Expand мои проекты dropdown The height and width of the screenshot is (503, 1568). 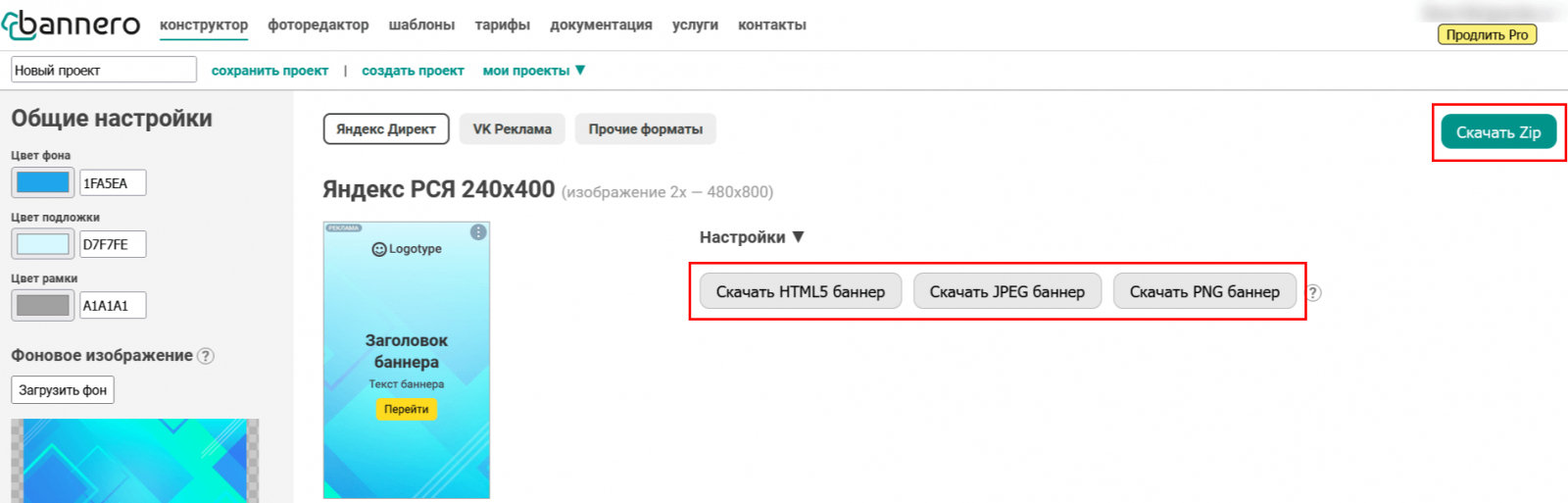[534, 71]
